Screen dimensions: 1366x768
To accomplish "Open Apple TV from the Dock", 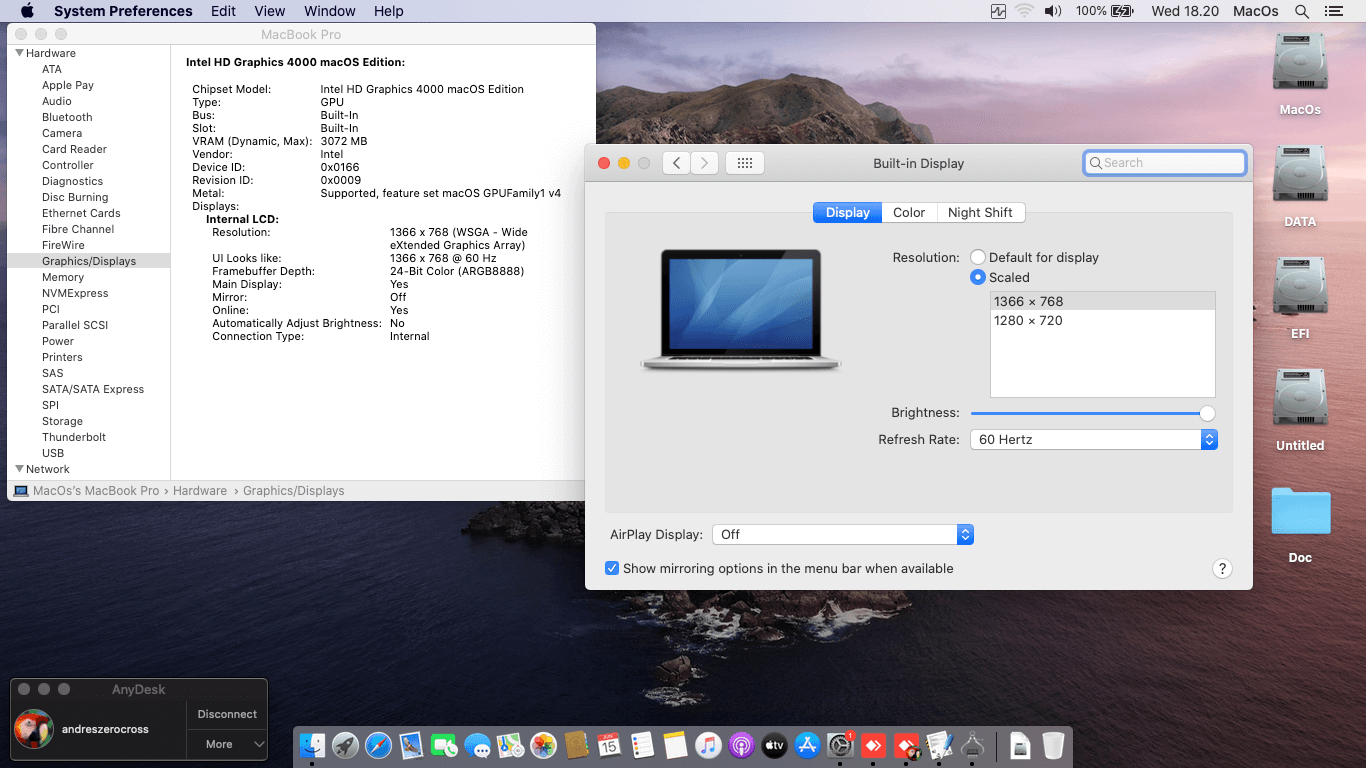I will click(774, 745).
